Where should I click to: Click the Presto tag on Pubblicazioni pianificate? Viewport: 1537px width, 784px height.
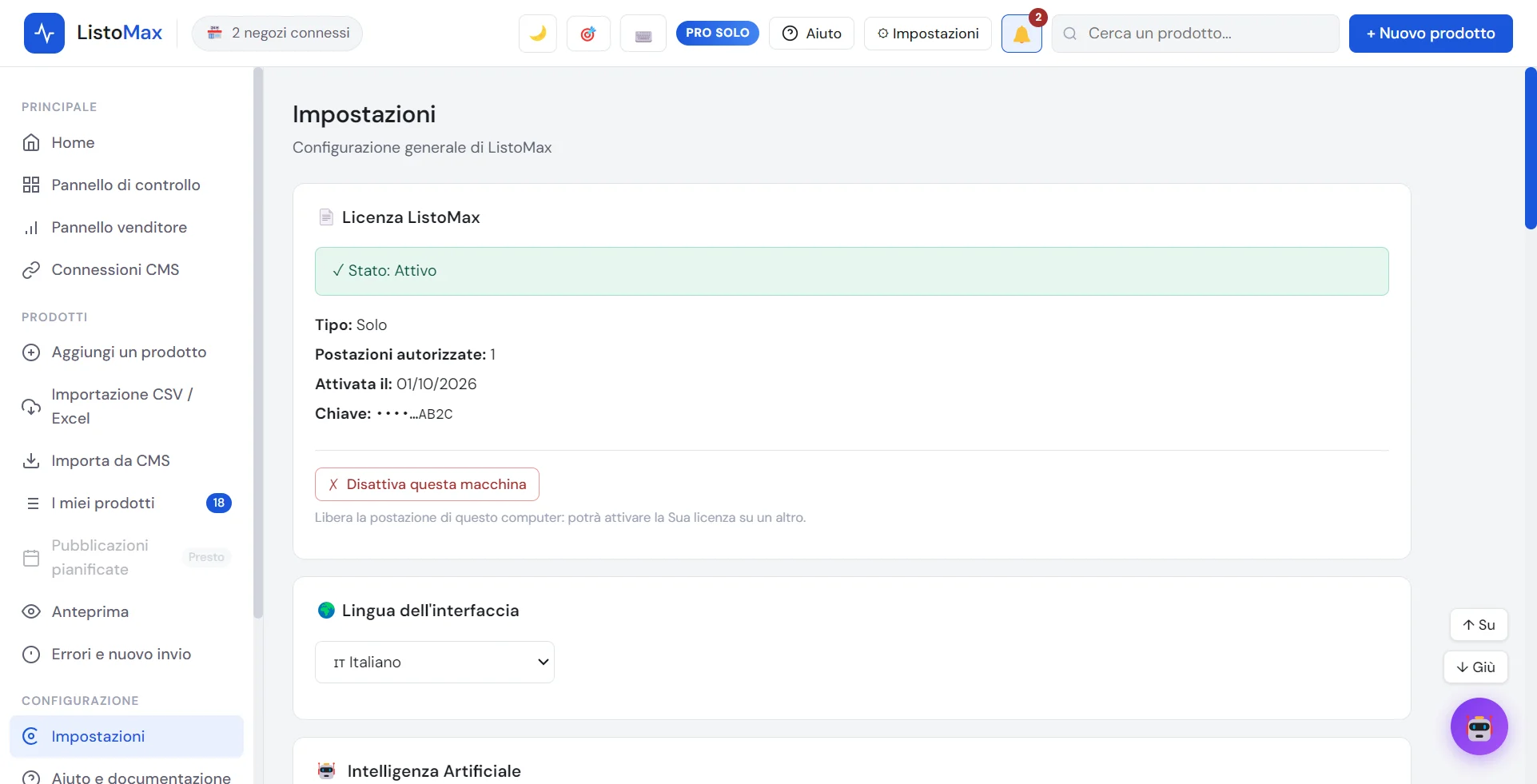click(x=206, y=557)
